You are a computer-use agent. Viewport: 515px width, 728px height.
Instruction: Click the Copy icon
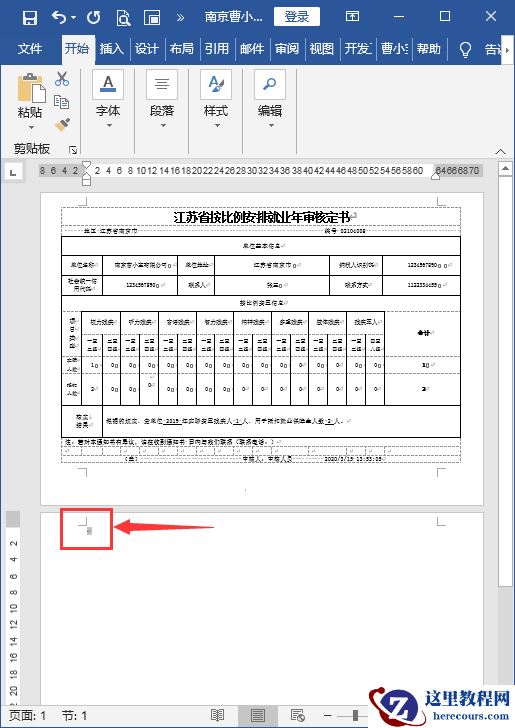[61, 102]
